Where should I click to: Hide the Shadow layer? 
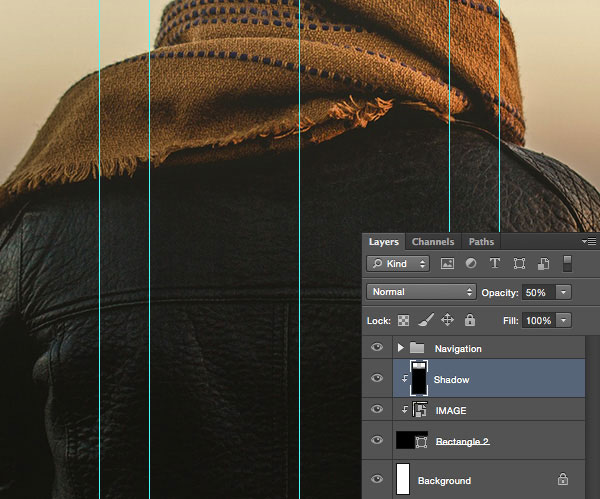click(377, 379)
